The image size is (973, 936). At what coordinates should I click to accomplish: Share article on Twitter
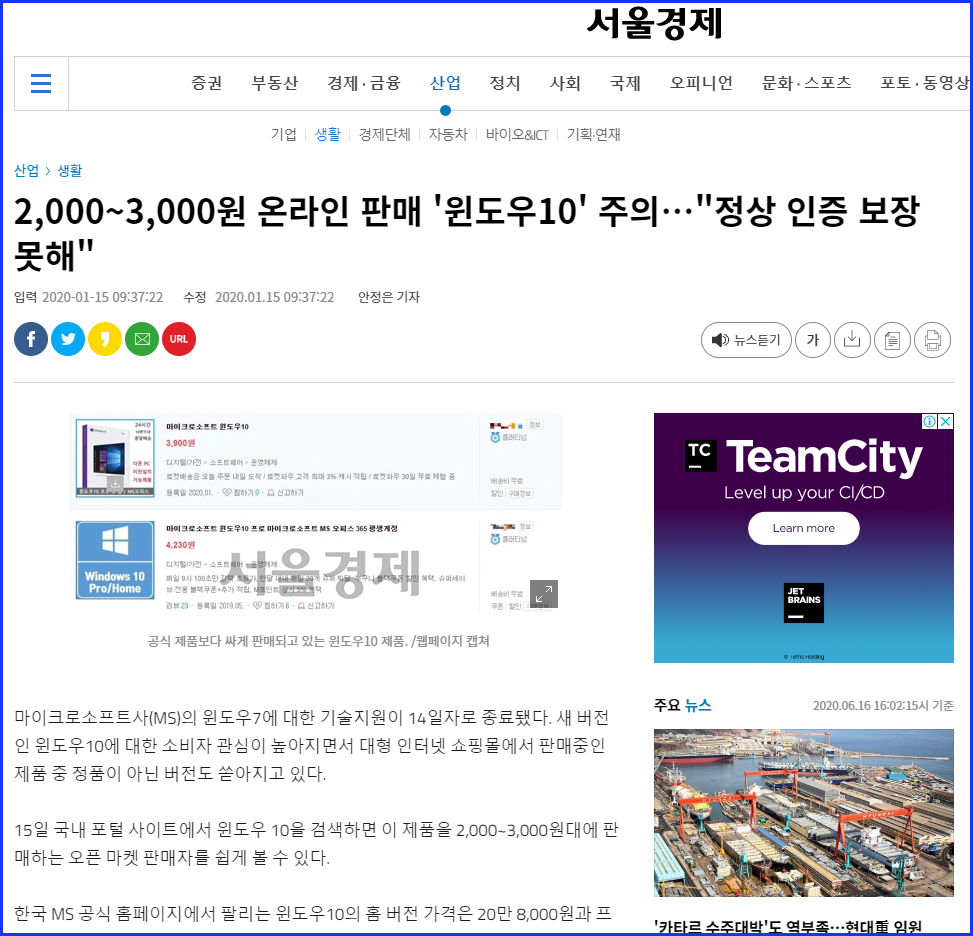tap(68, 339)
